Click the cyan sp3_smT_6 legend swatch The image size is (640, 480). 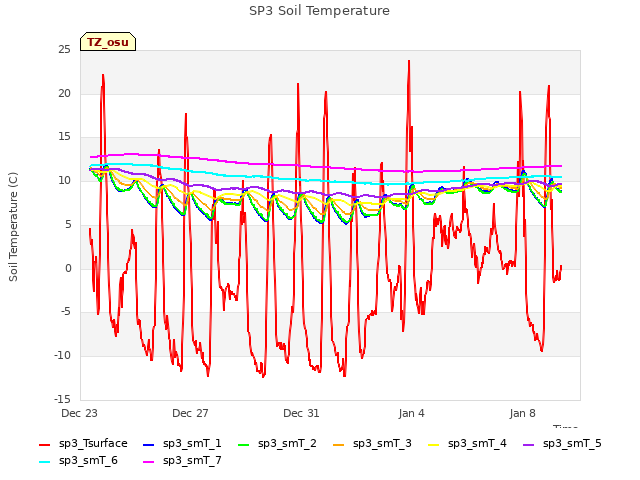[x=44, y=462]
